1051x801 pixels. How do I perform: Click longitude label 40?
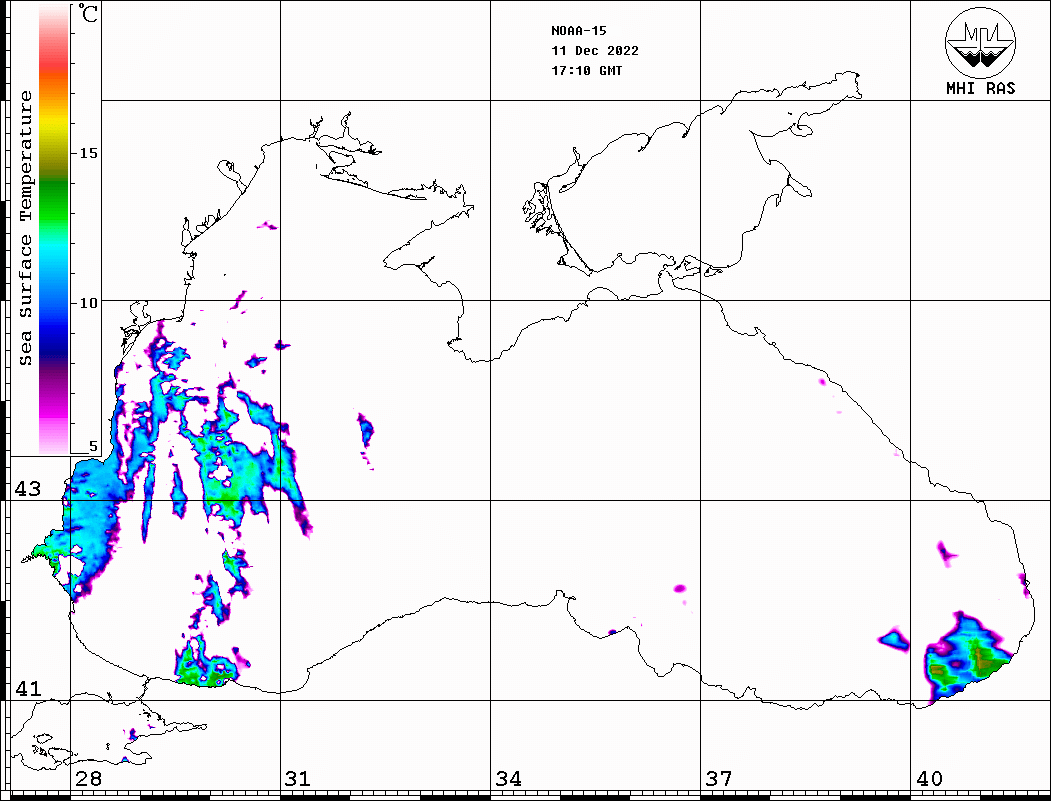coord(929,779)
